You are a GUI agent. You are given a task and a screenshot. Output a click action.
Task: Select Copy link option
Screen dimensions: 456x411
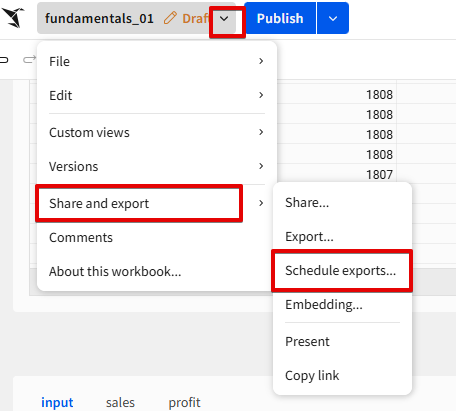click(x=342, y=375)
